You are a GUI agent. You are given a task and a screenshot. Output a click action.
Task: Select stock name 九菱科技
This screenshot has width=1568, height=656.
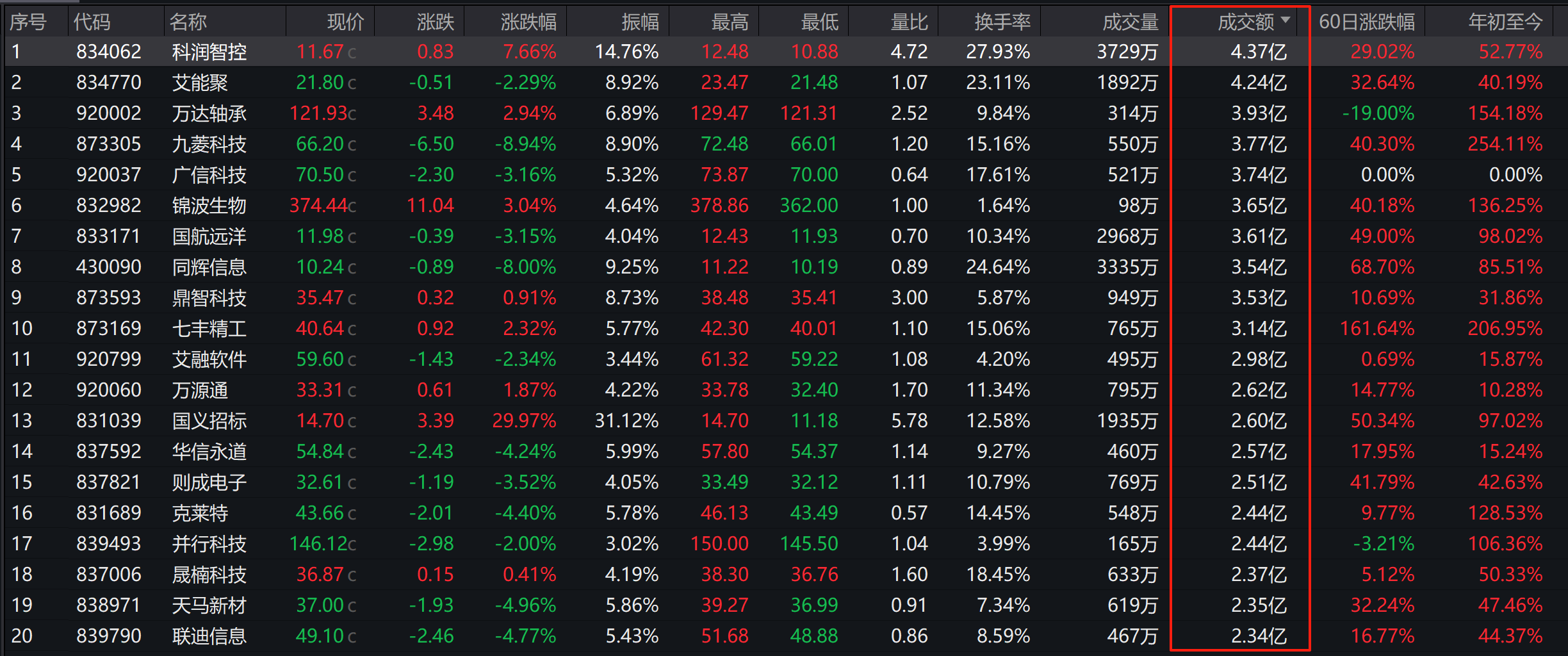(x=209, y=143)
